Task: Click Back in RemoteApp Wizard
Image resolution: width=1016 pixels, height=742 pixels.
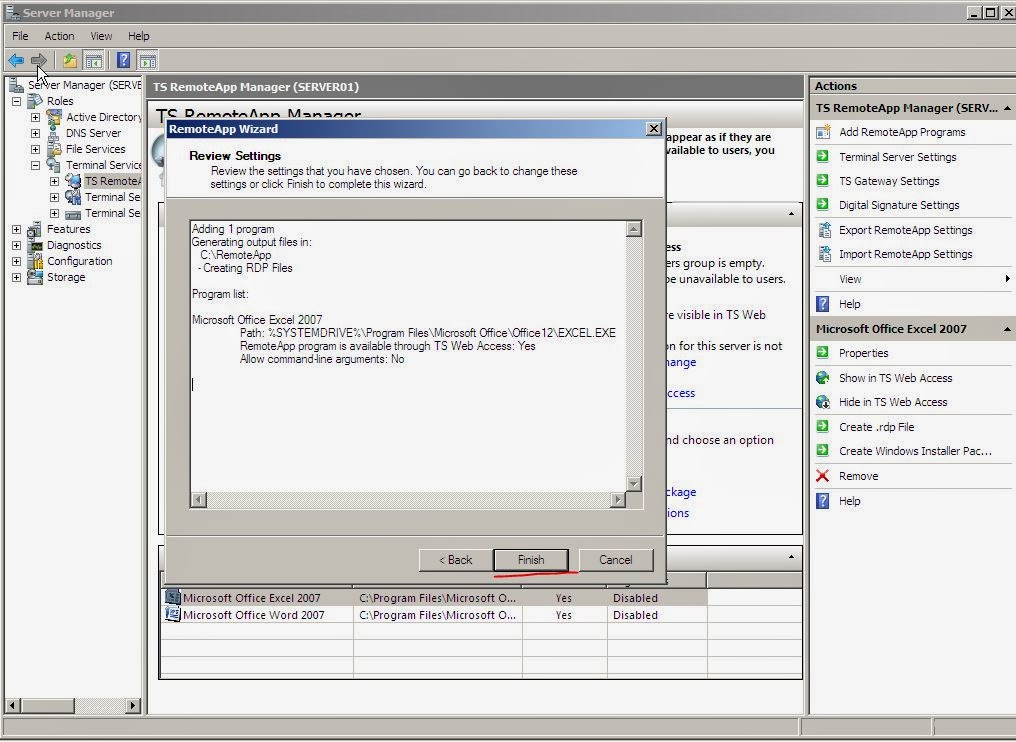Action: click(x=456, y=560)
